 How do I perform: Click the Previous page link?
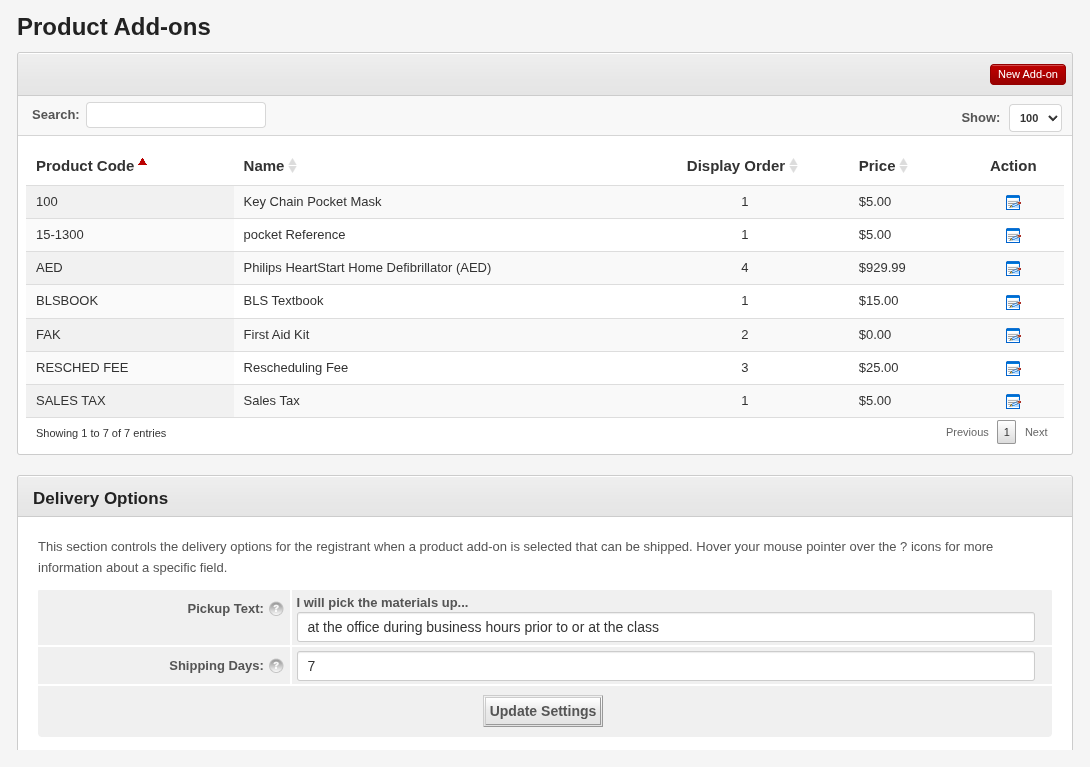pos(967,432)
